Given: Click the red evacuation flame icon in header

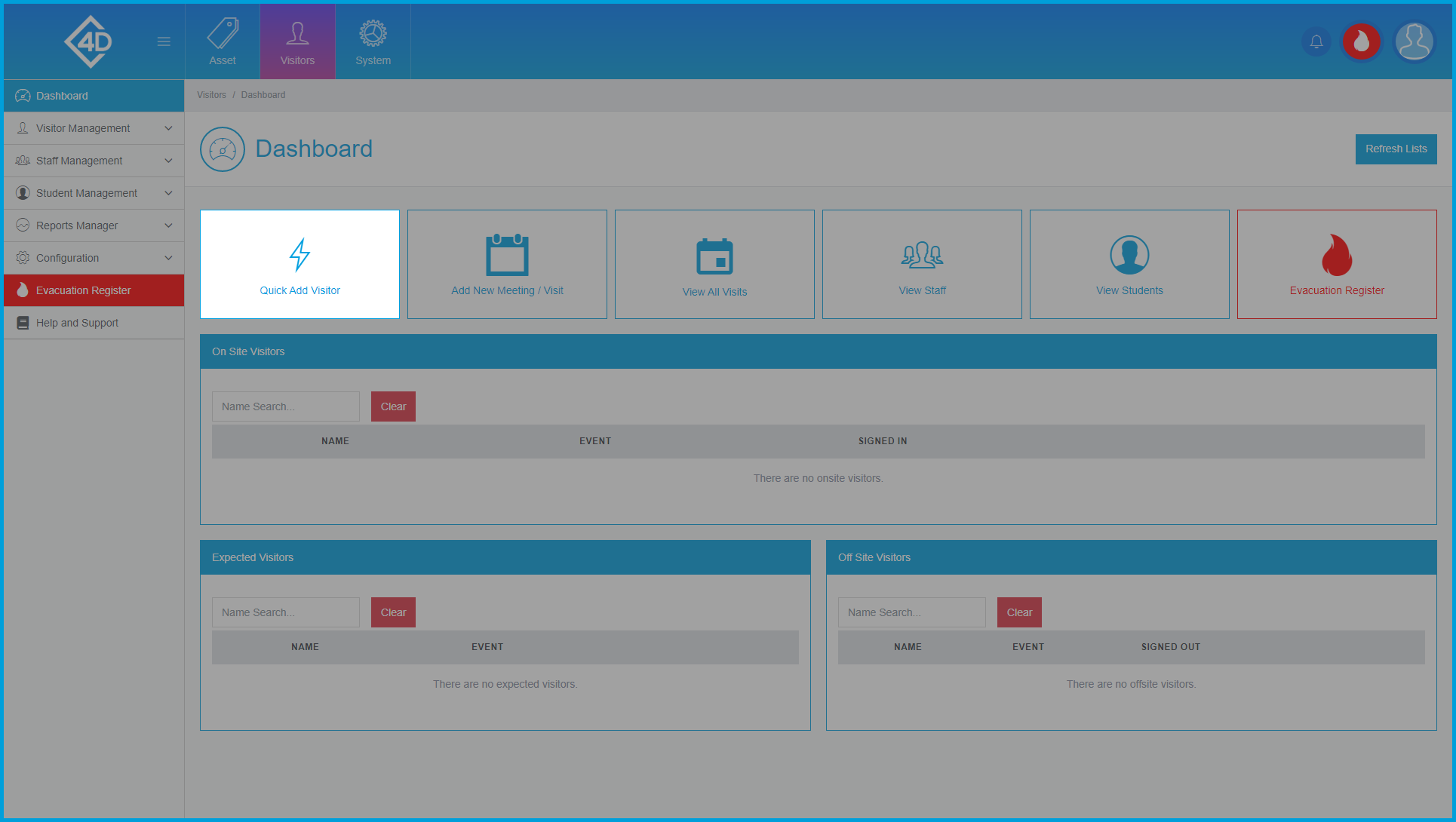Looking at the screenshot, I should [1362, 41].
